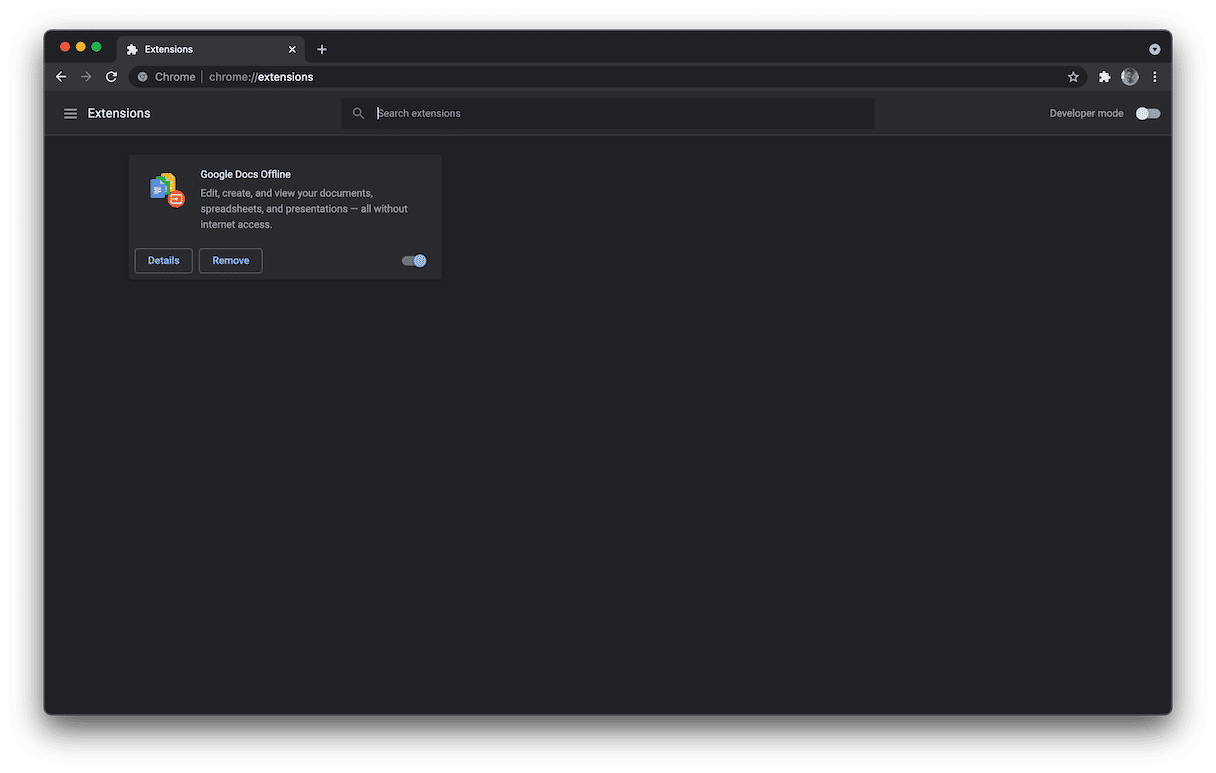
Task: Click the browser forward arrow
Action: pos(86,77)
